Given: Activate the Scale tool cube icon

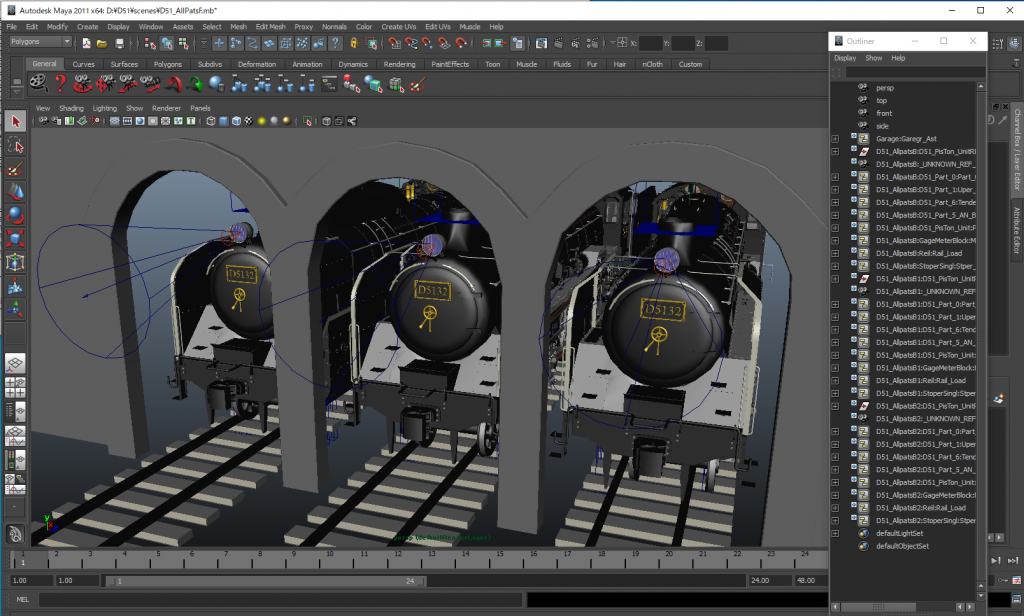Looking at the screenshot, I should [16, 238].
